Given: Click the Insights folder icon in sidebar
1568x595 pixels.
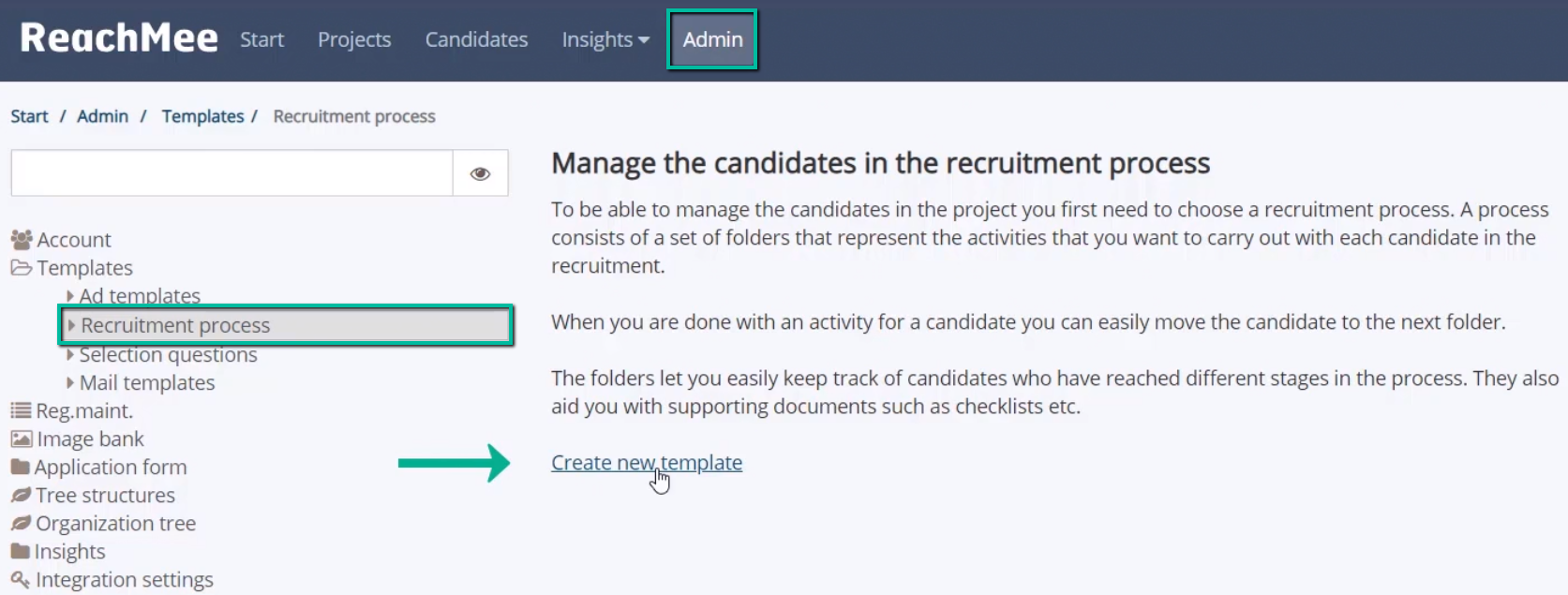Looking at the screenshot, I should 20,551.
